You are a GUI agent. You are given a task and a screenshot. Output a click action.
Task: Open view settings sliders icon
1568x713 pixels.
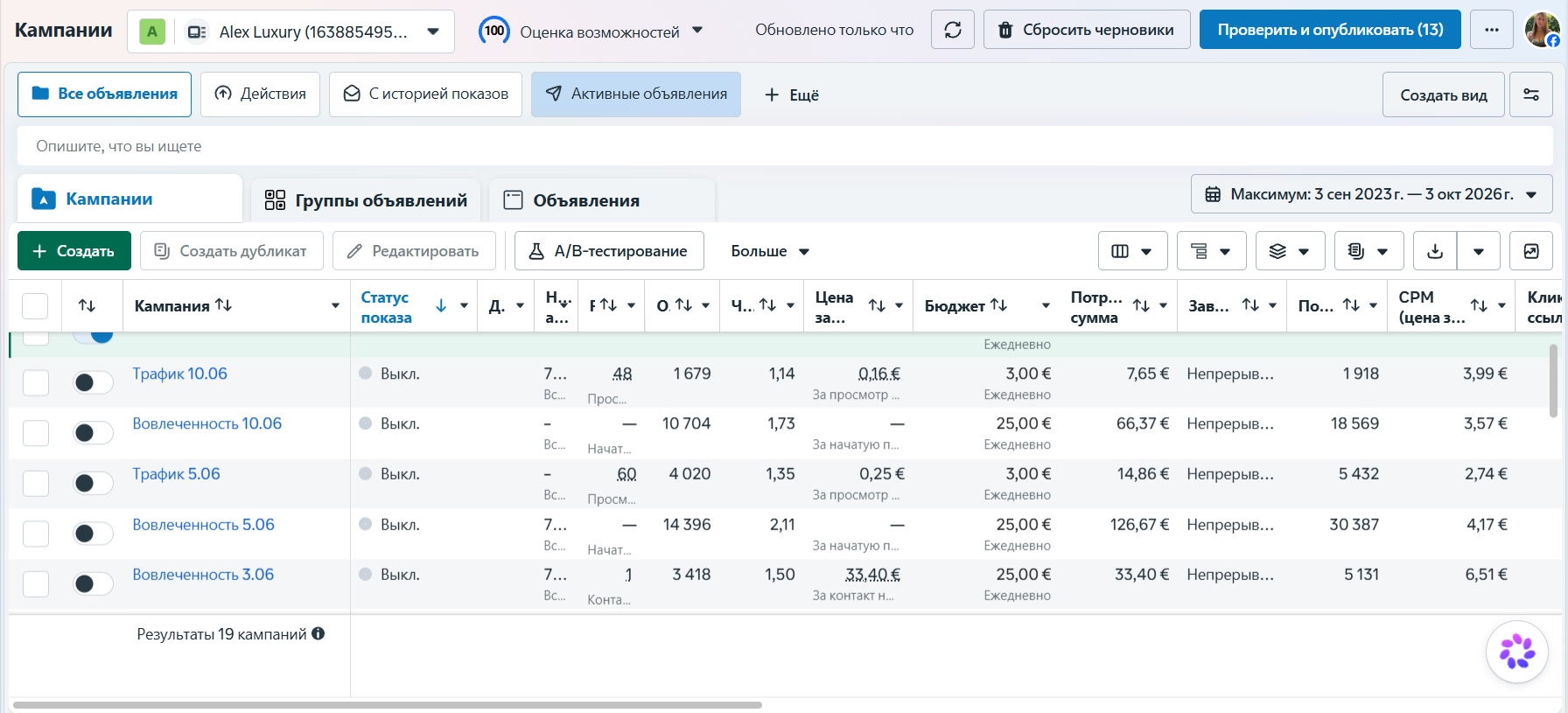1531,94
